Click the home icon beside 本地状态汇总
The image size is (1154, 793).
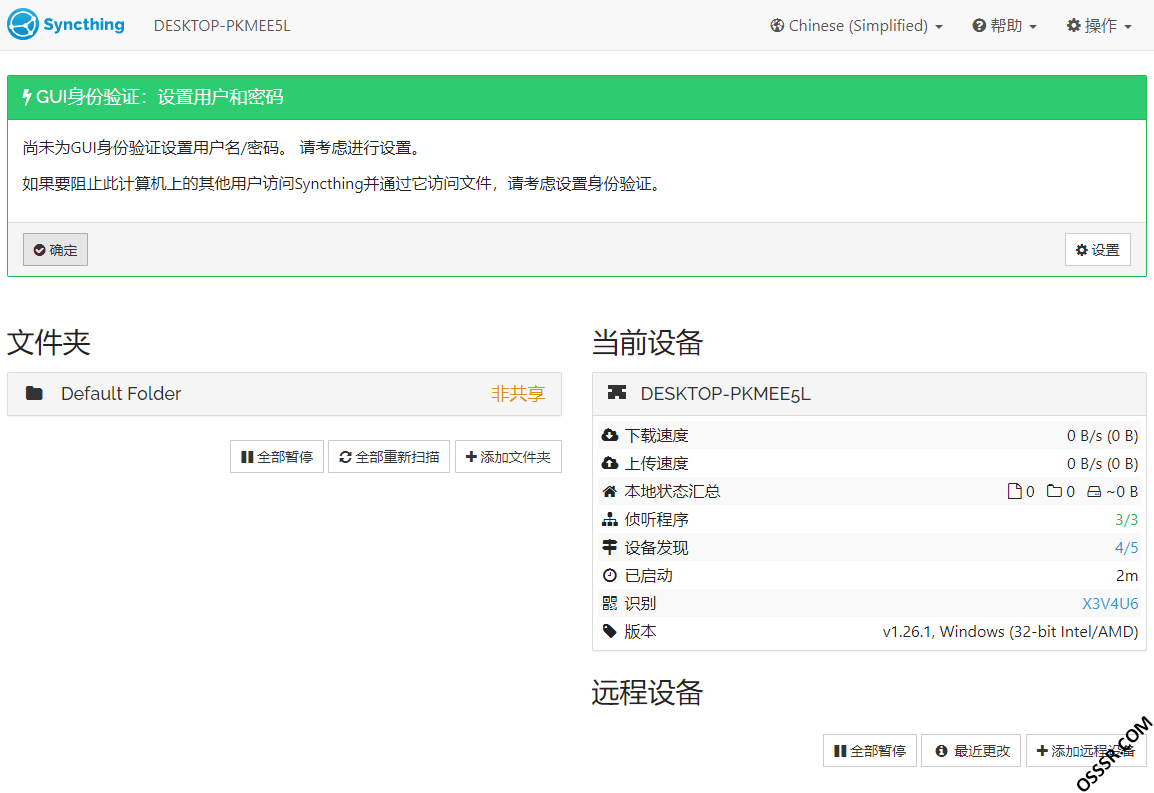click(x=609, y=491)
